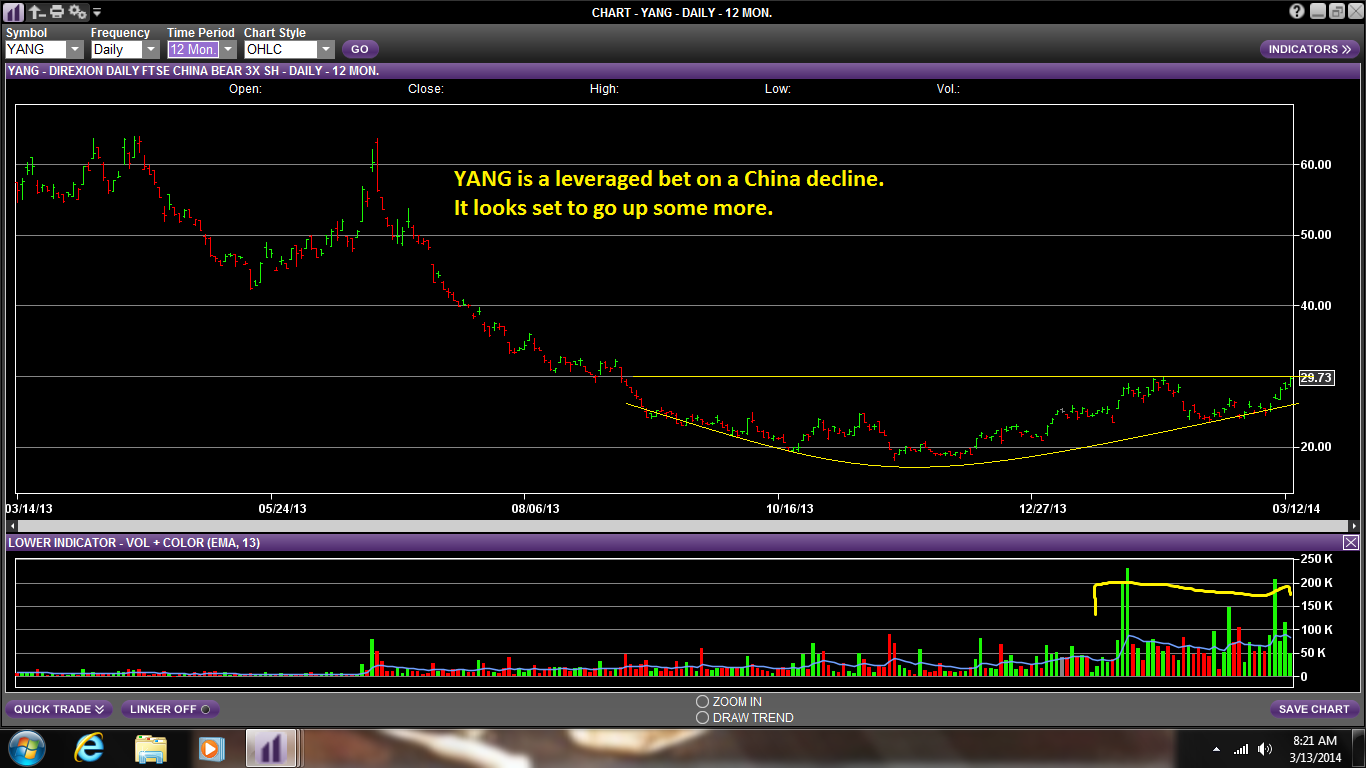Click the 100 K volume axis label
This screenshot has width=1366, height=768.
(1315, 630)
